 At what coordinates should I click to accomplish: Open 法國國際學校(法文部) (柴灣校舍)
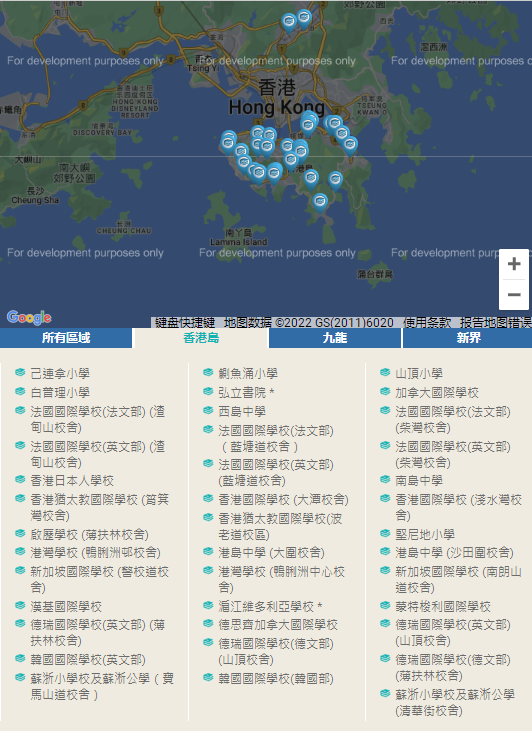453,420
